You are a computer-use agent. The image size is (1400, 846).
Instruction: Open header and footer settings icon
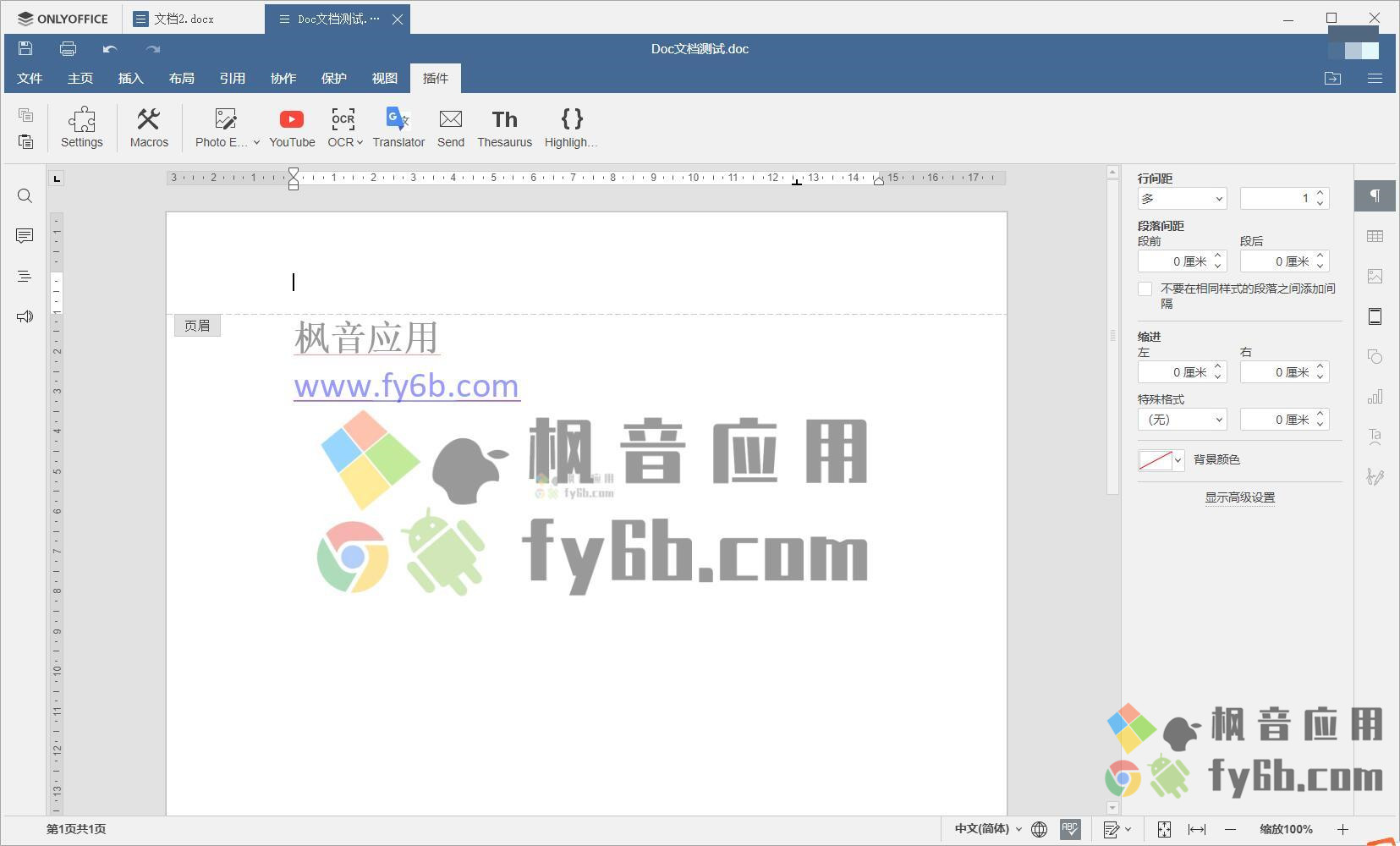(1375, 316)
